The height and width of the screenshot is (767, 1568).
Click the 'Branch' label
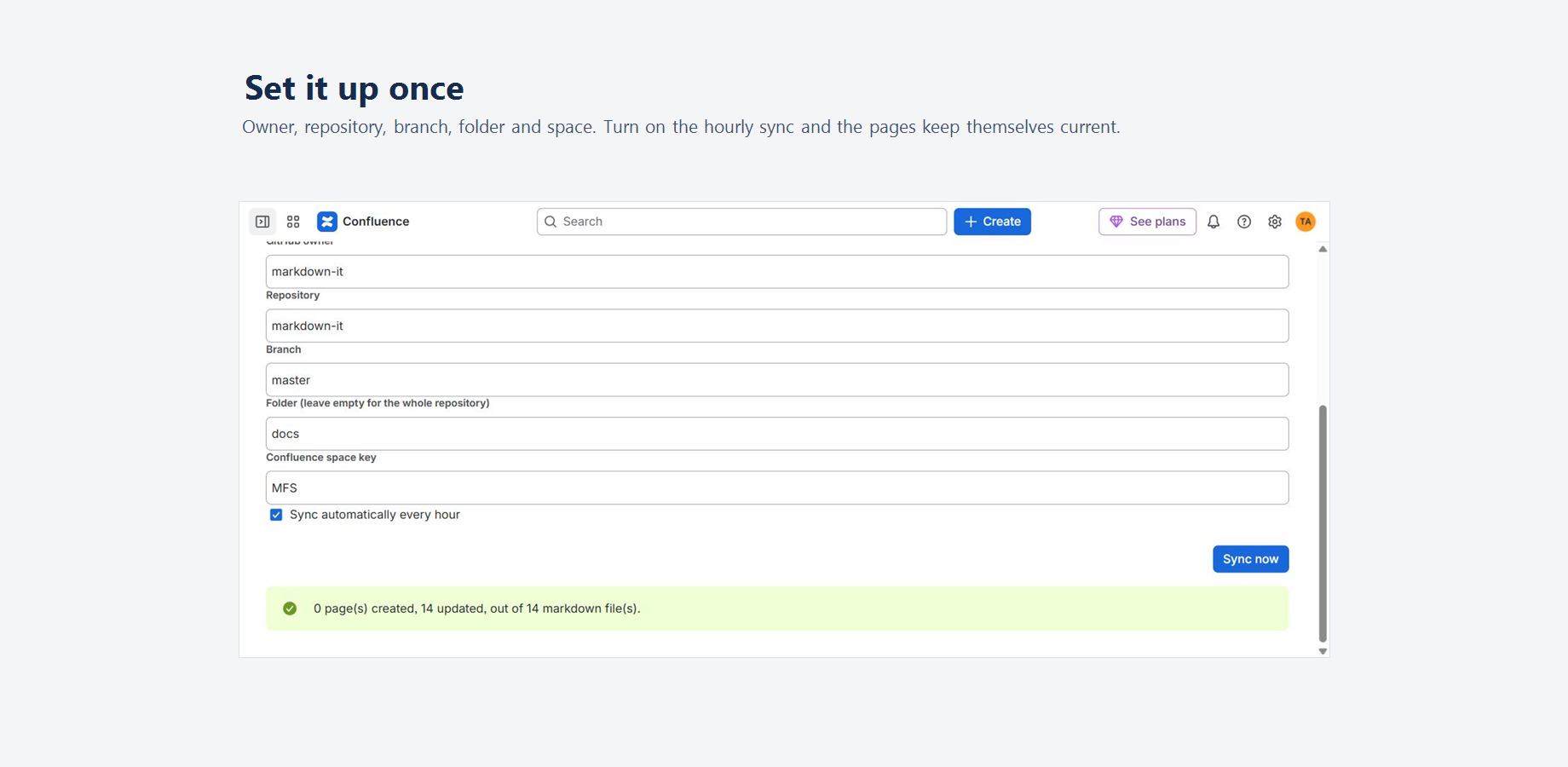pos(284,349)
